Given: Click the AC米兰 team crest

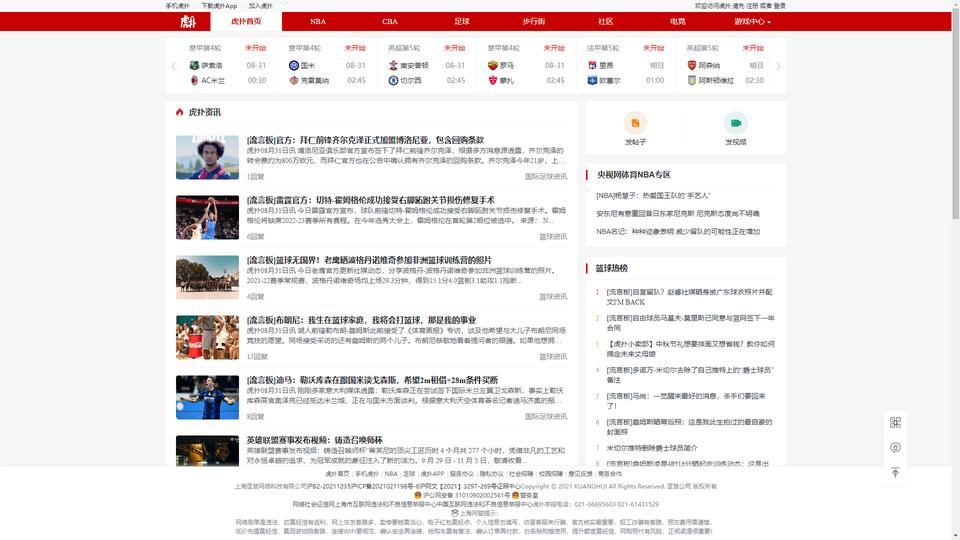Looking at the screenshot, I should 194,80.
